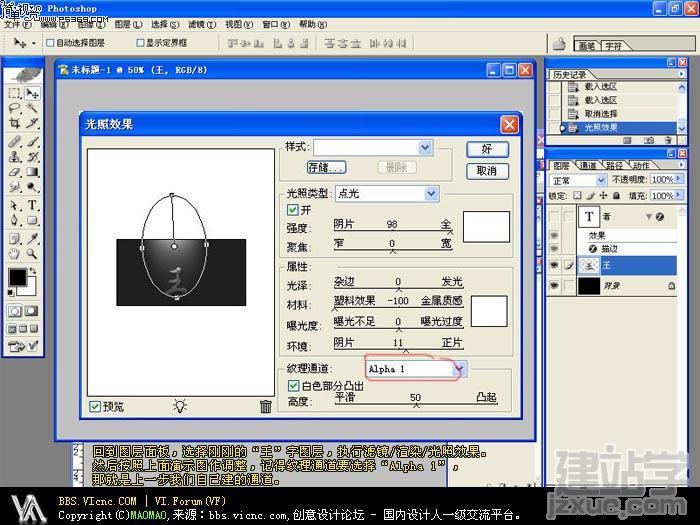Click the foreground color swatch in toolbox

pyautogui.click(x=17, y=277)
